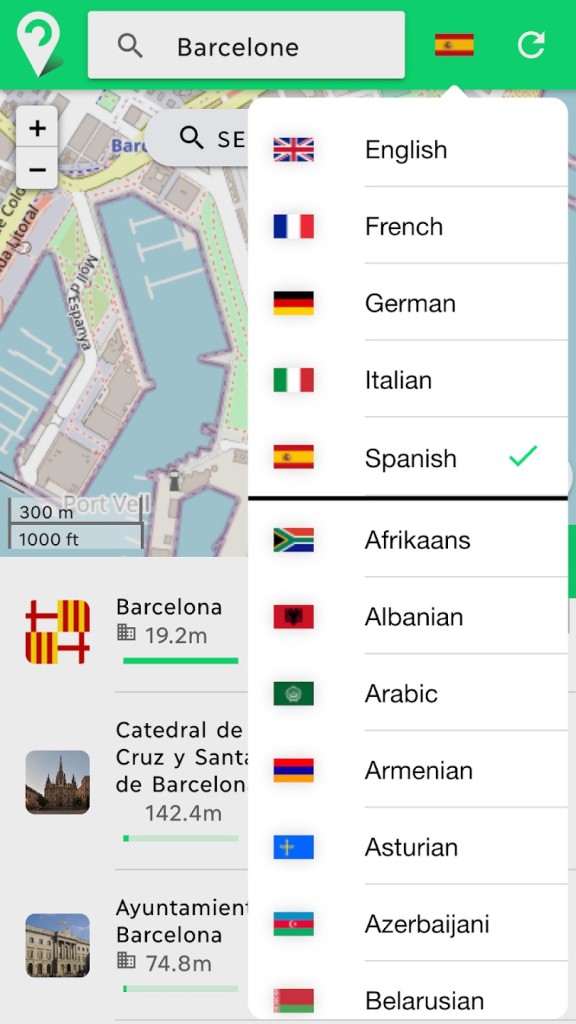Select Azerbaijani language

click(408, 923)
